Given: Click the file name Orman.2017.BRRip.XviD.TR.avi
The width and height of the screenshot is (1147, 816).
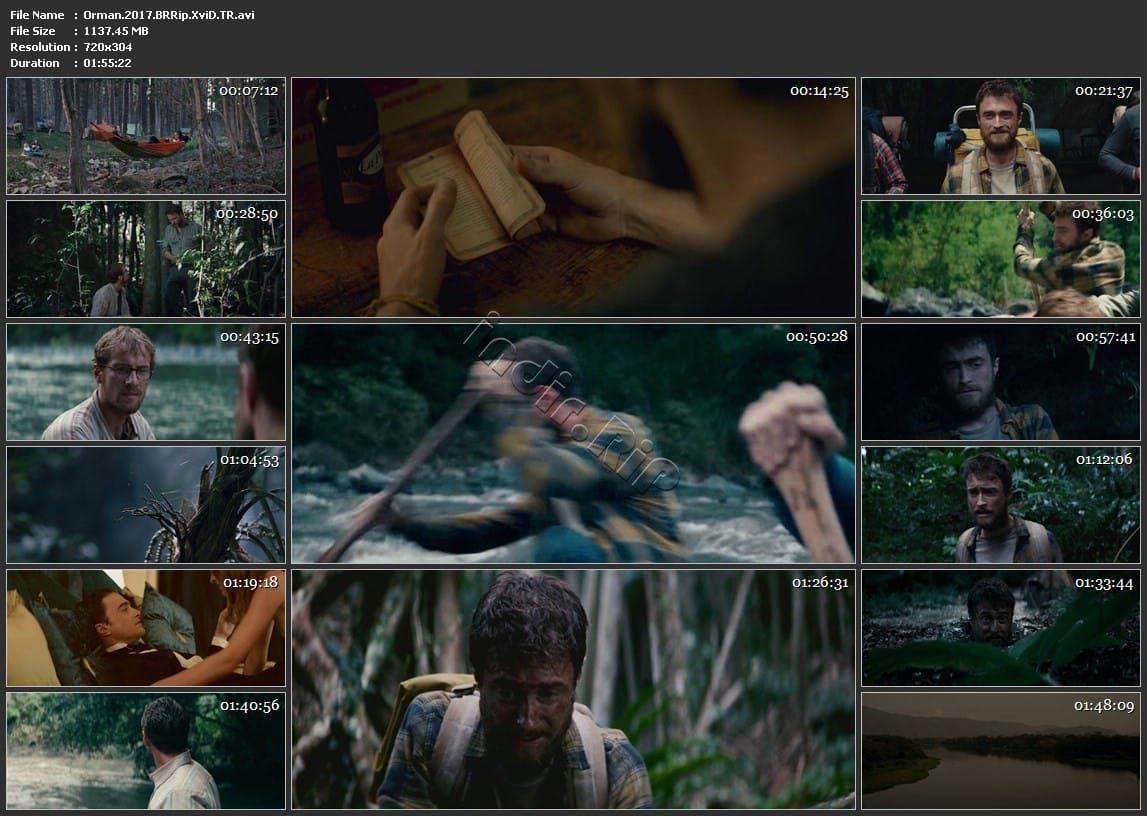Looking at the screenshot, I should (169, 15).
